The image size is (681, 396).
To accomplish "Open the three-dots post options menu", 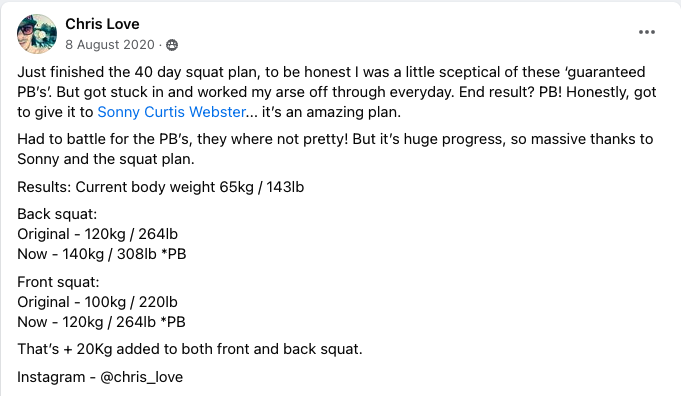I will click(x=647, y=32).
